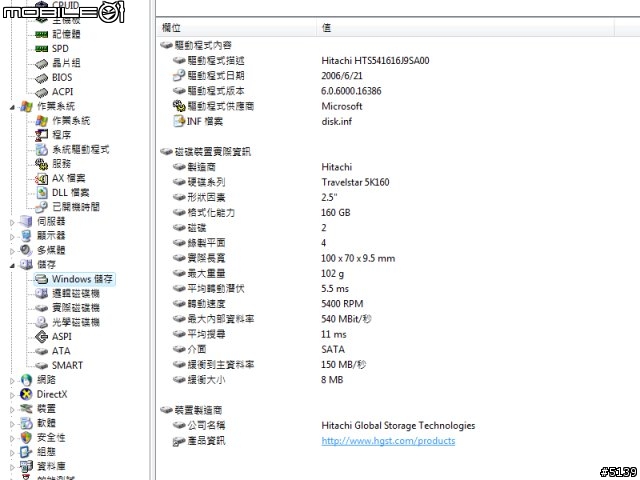The image size is (640, 480).
Task: Select the 網路 network globe icon
Action: 26,380
